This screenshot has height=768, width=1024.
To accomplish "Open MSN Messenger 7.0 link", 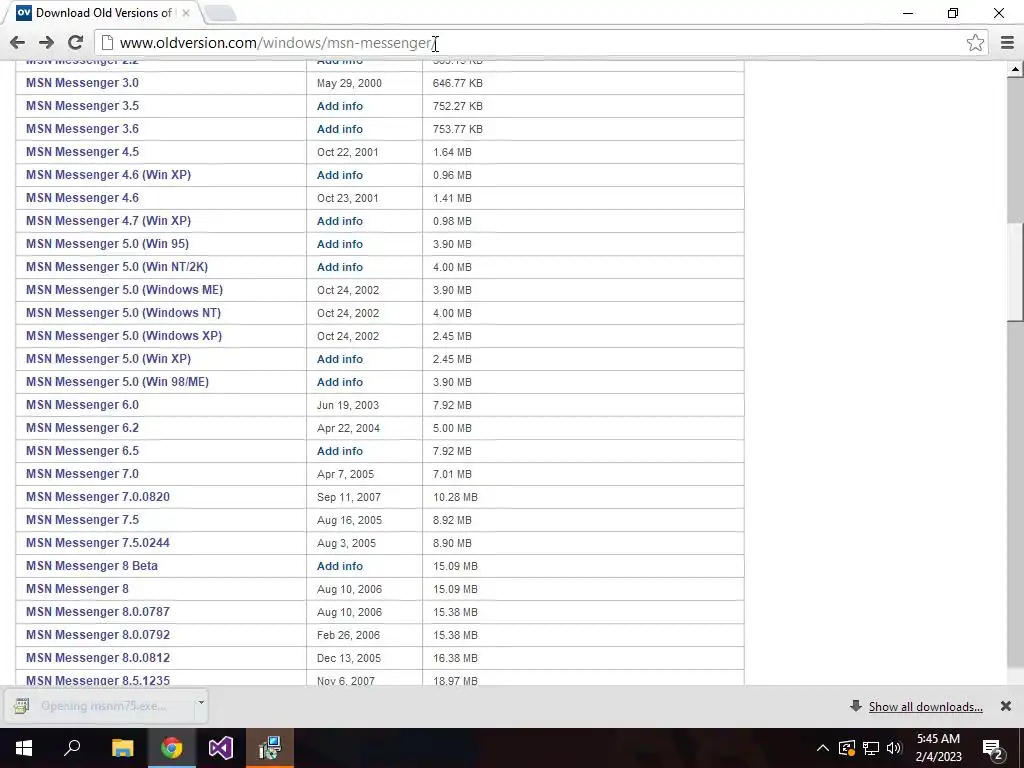I will click(x=82, y=474).
